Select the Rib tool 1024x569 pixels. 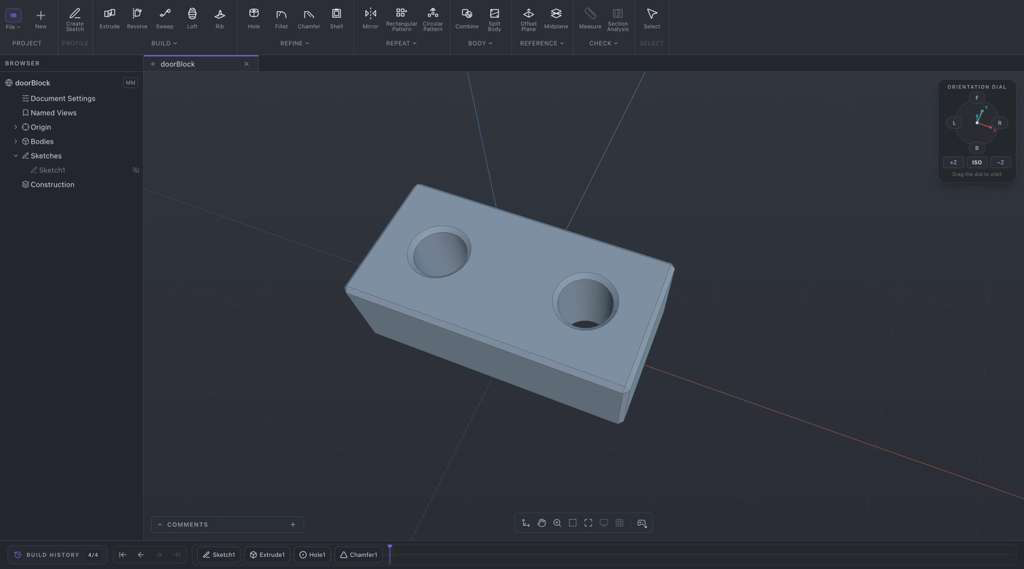pos(219,18)
